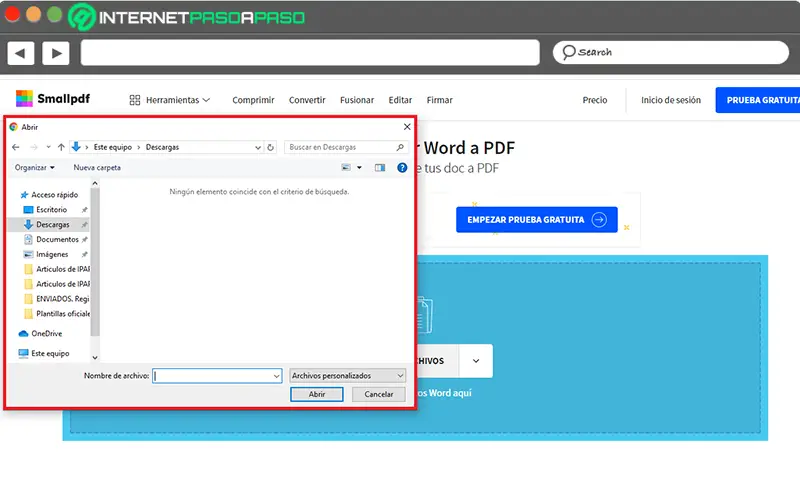
Task: Refresh the Descargas folder listing
Action: (270, 147)
